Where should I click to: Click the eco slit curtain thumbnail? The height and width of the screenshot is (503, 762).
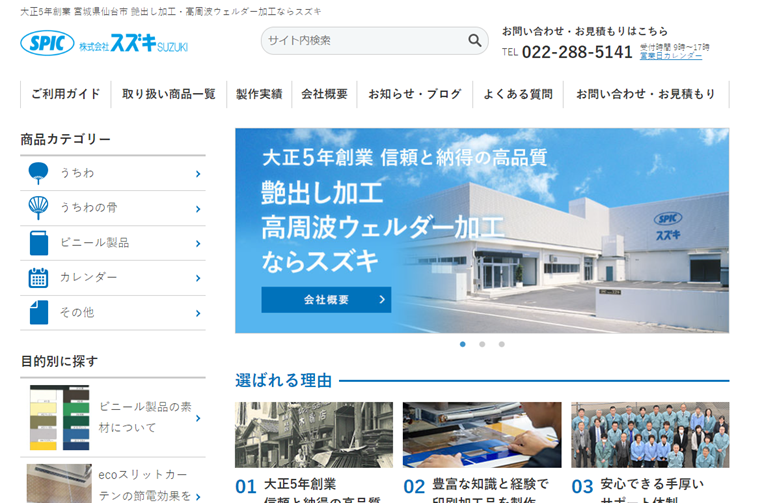59,483
